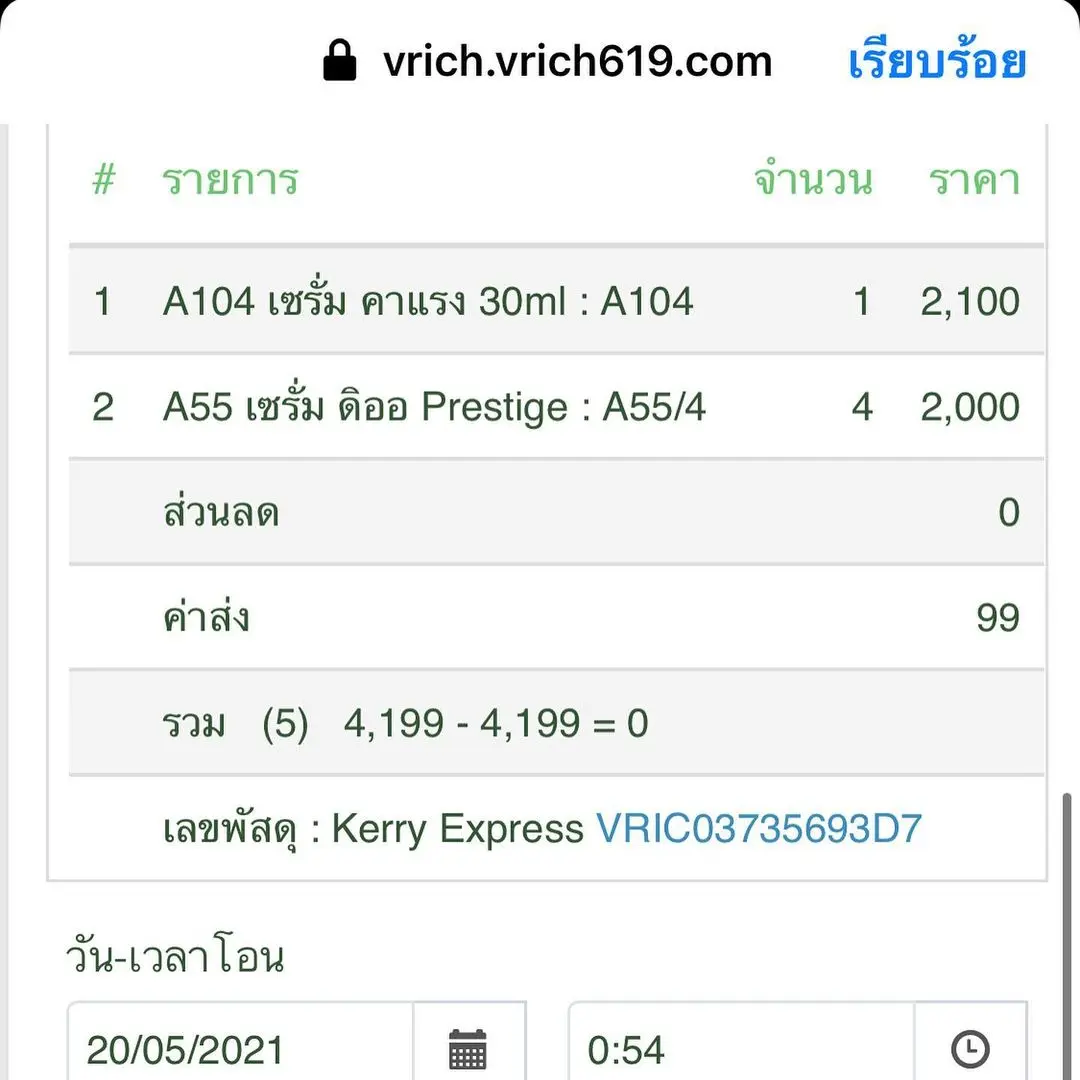Image resolution: width=1080 pixels, height=1080 pixels.
Task: Click the # column header
Action: point(103,182)
